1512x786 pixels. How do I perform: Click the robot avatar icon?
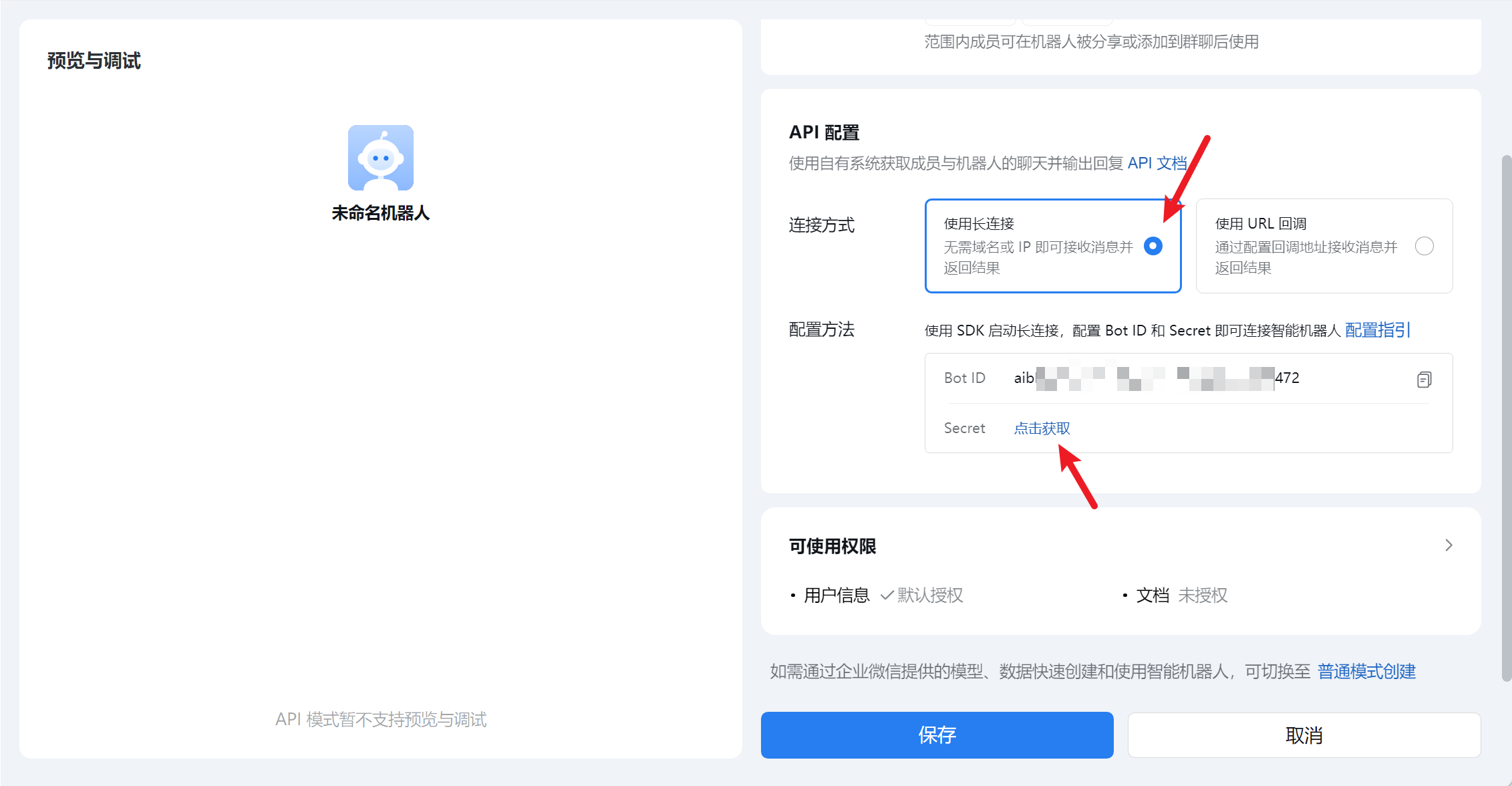click(x=380, y=158)
